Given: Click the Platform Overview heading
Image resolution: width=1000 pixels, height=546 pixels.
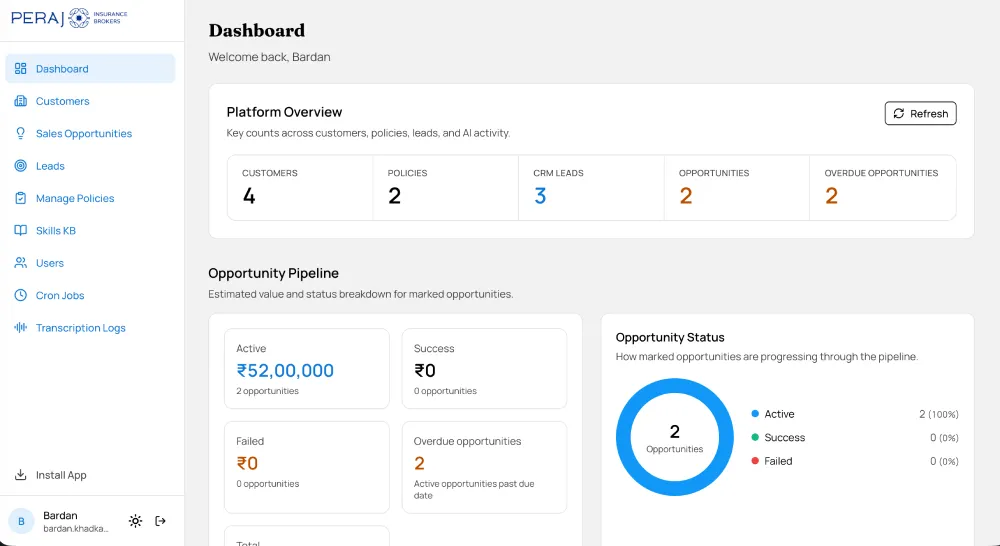Looking at the screenshot, I should click(x=284, y=112).
